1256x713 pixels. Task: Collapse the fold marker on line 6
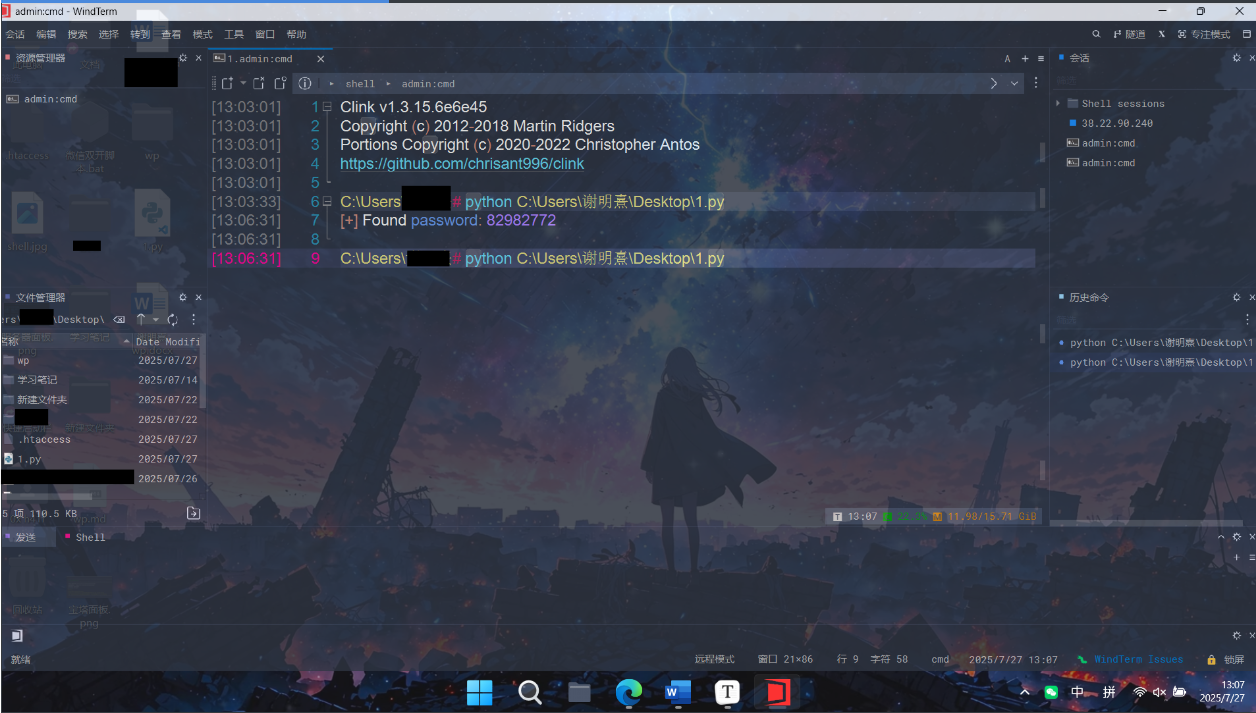point(327,202)
